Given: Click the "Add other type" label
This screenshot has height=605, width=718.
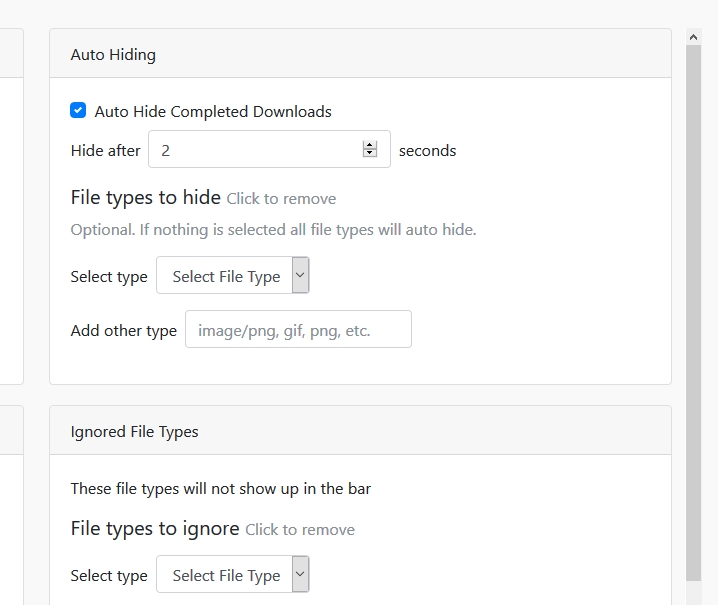Looking at the screenshot, I should click(124, 331).
